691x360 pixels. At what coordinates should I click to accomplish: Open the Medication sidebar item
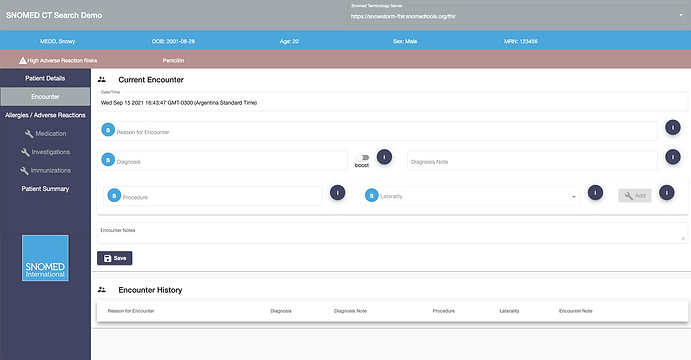pos(45,134)
